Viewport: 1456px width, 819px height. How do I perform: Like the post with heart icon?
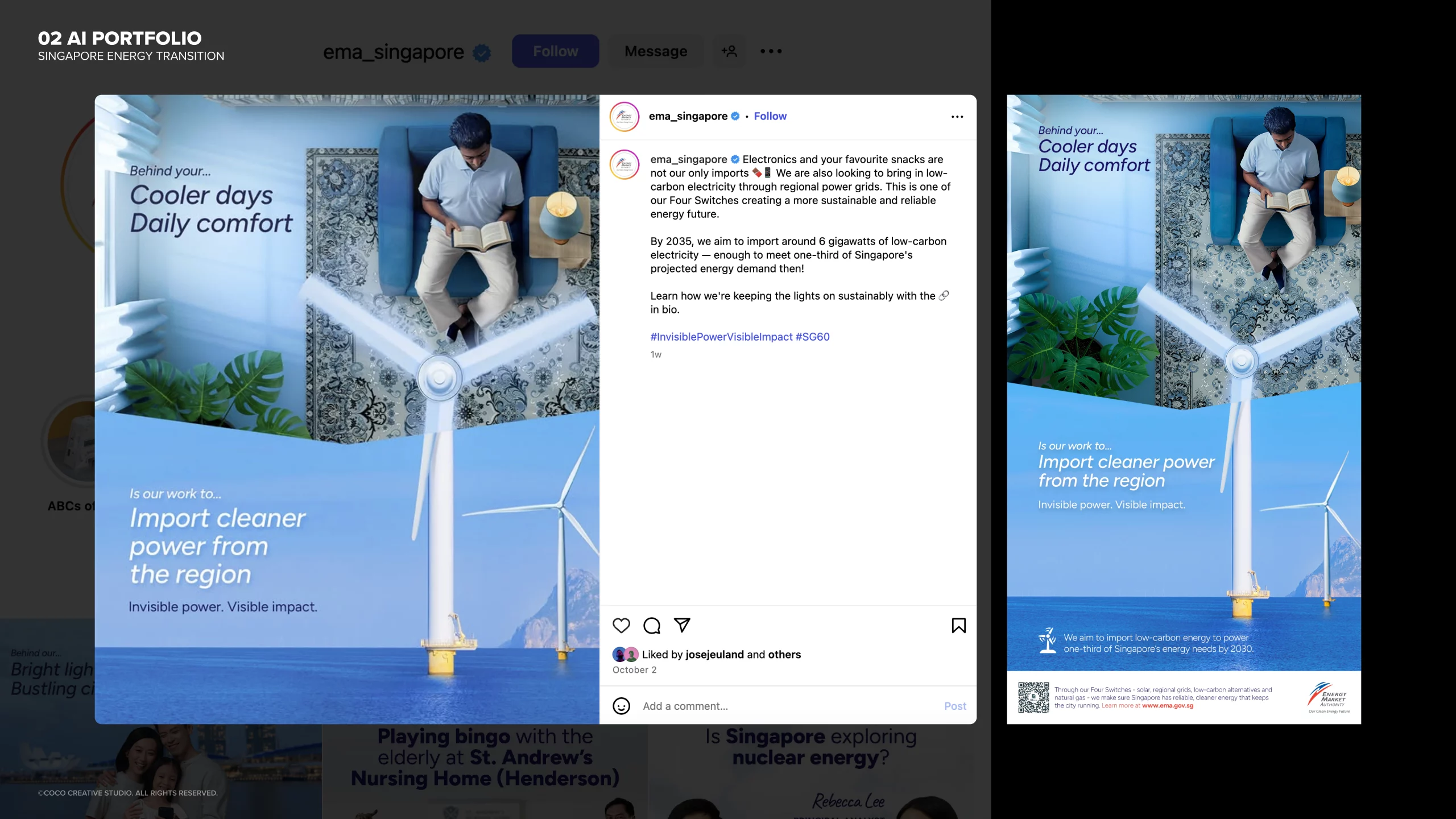point(621,626)
